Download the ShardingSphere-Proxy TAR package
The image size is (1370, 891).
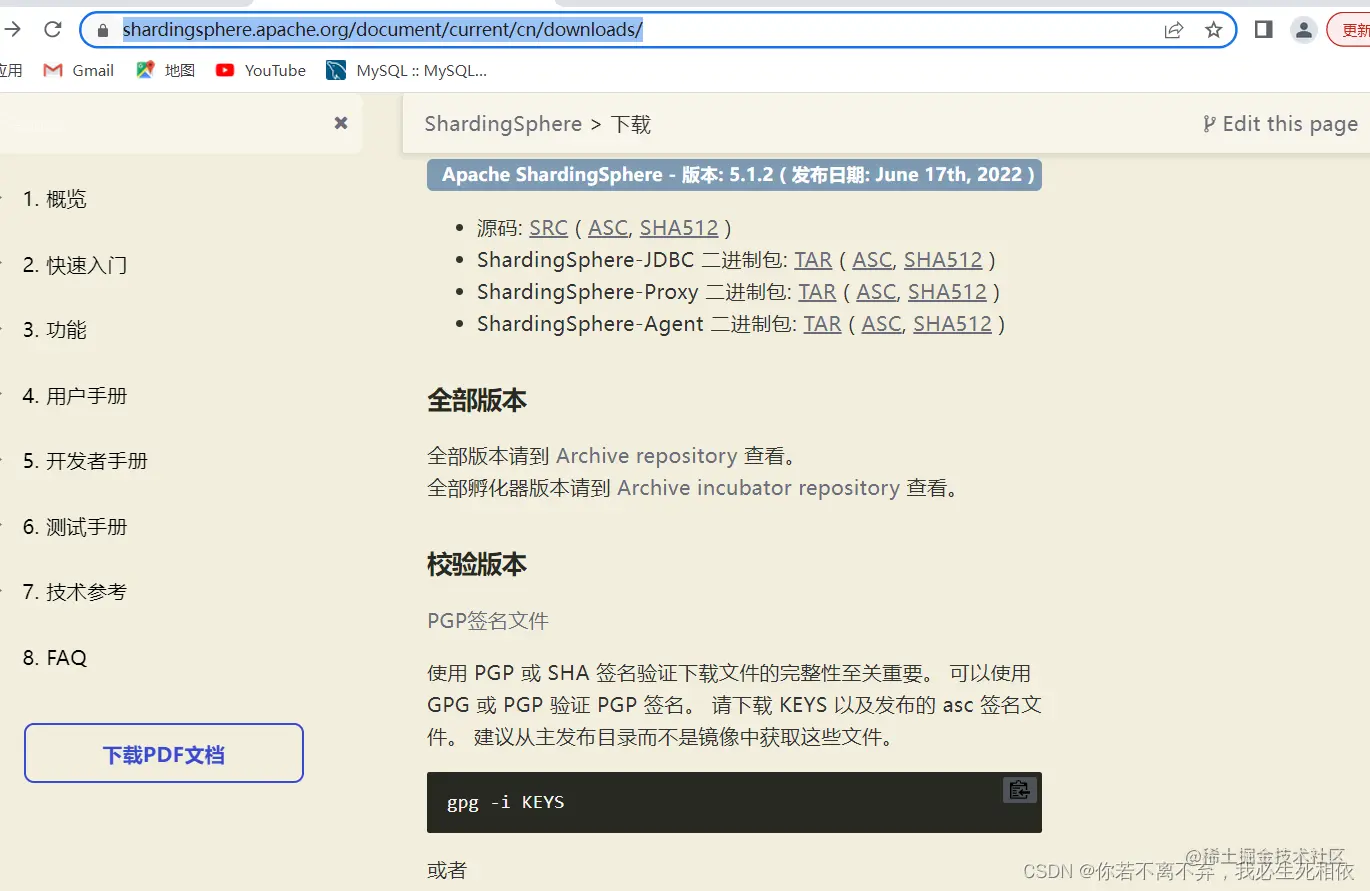(816, 292)
